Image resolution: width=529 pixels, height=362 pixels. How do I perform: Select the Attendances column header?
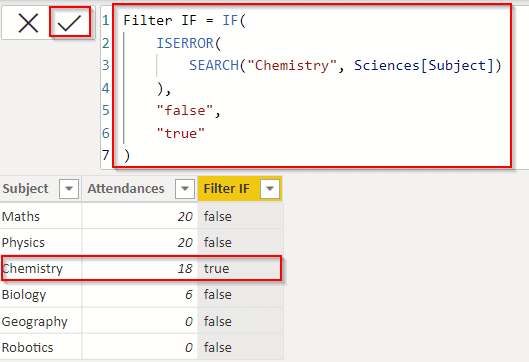point(139,189)
